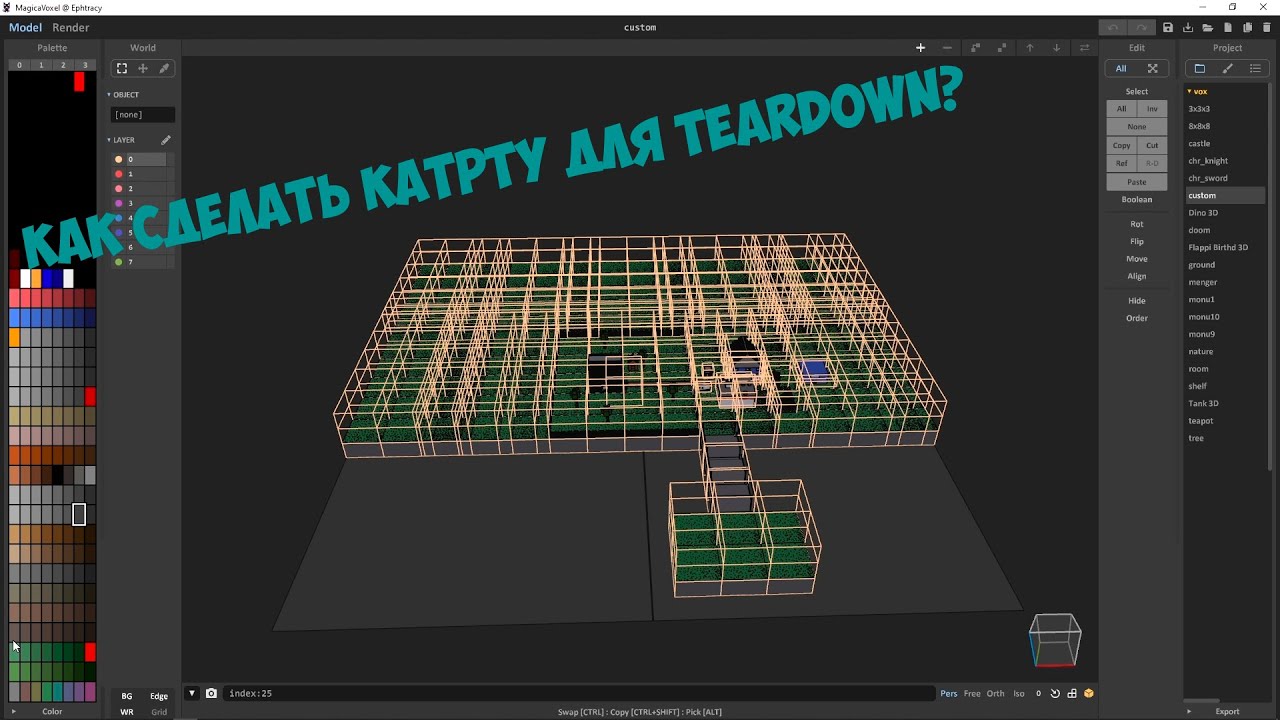Click the blocks grid icon in the bottom bar
Screen dimensions: 1280x720
1072,693
